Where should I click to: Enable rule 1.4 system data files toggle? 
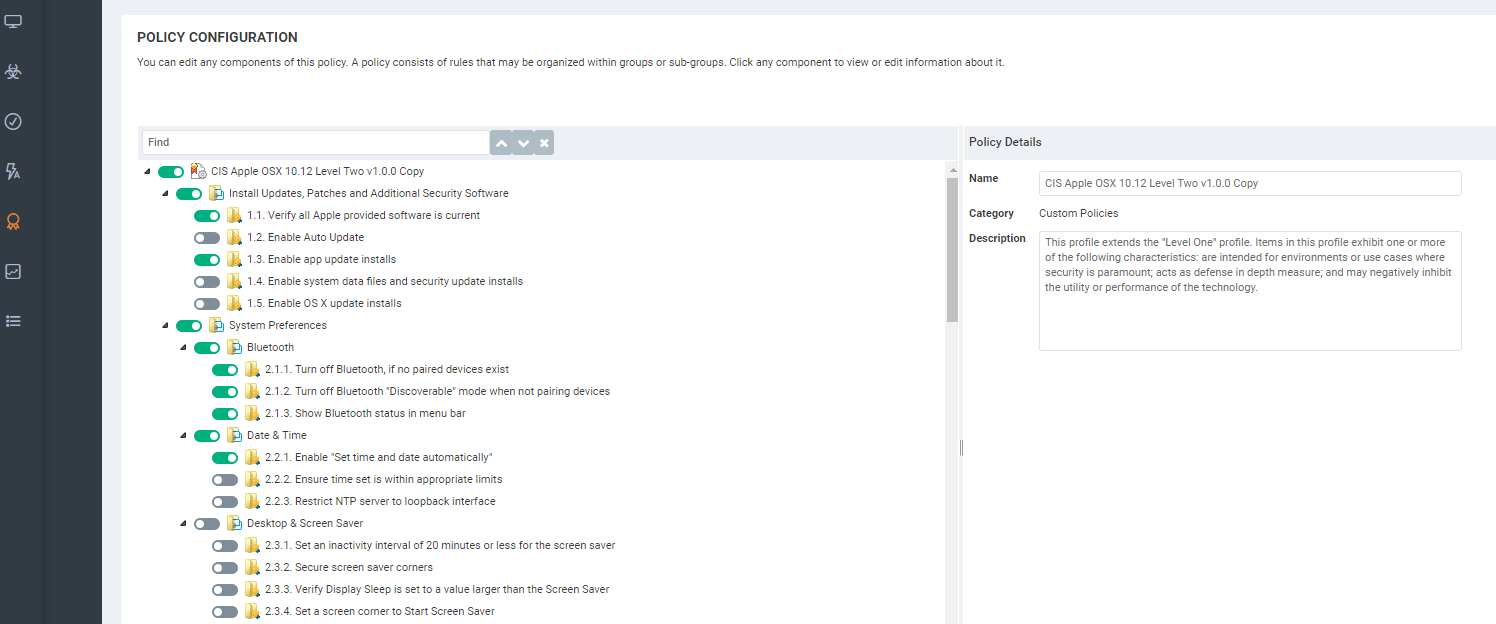point(207,282)
